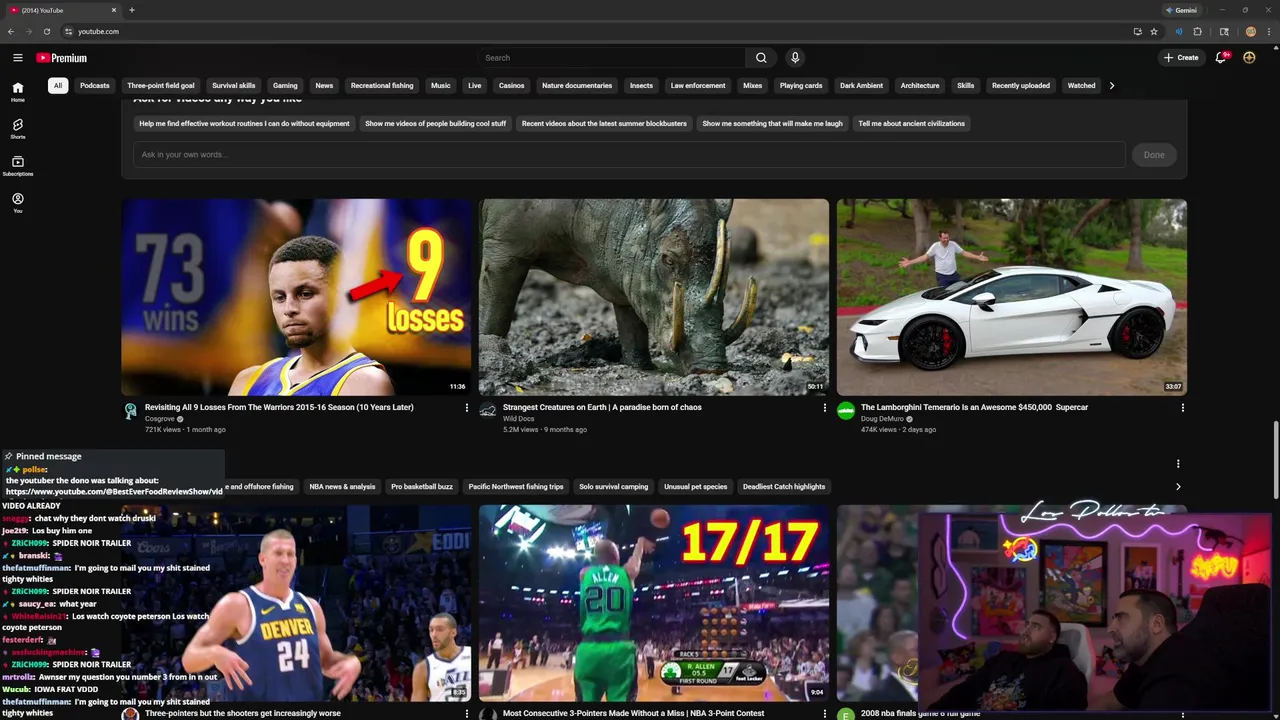The image size is (1280, 720).
Task: Open the Strangest Creatures on Earth title
Action: (x=602, y=407)
